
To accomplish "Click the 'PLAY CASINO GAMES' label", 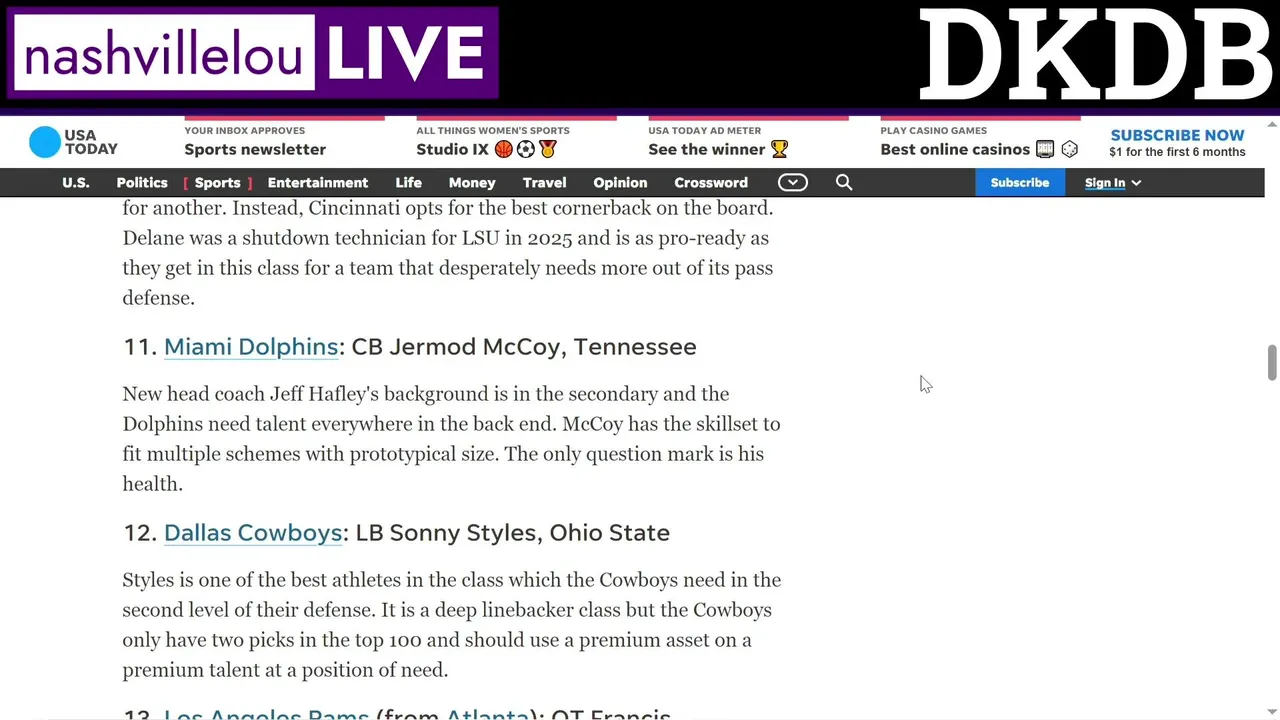I will coord(933,130).
